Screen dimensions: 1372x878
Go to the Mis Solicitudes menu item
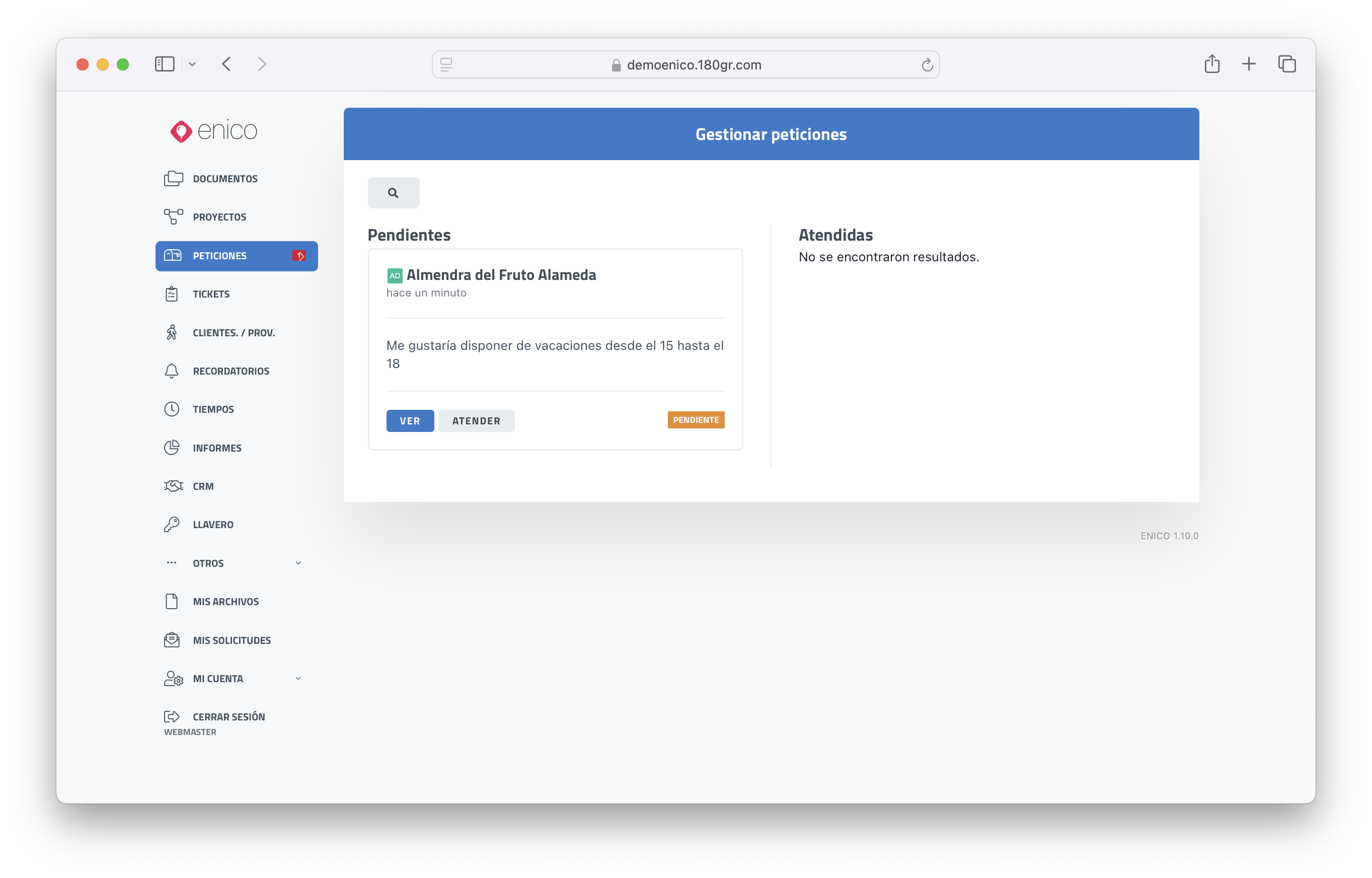click(232, 640)
